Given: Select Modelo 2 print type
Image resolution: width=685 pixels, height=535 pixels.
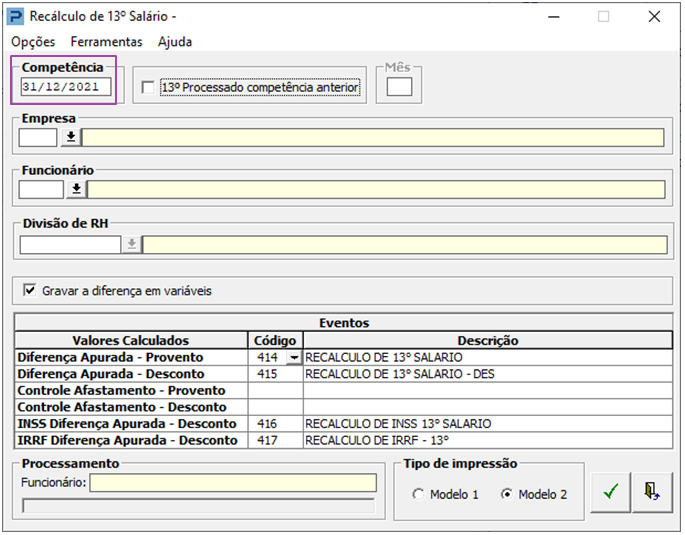Looking at the screenshot, I should (x=506, y=495).
